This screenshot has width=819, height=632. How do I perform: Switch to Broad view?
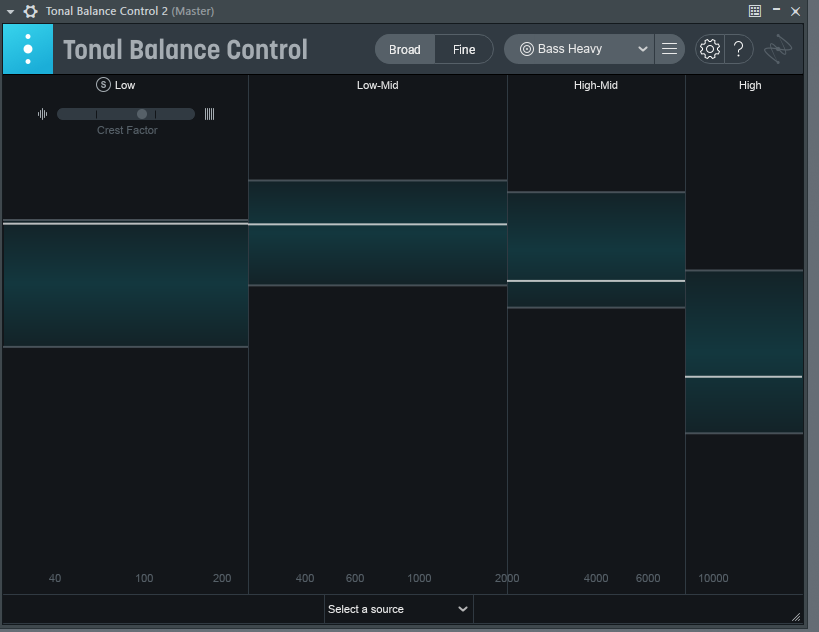[x=405, y=49]
